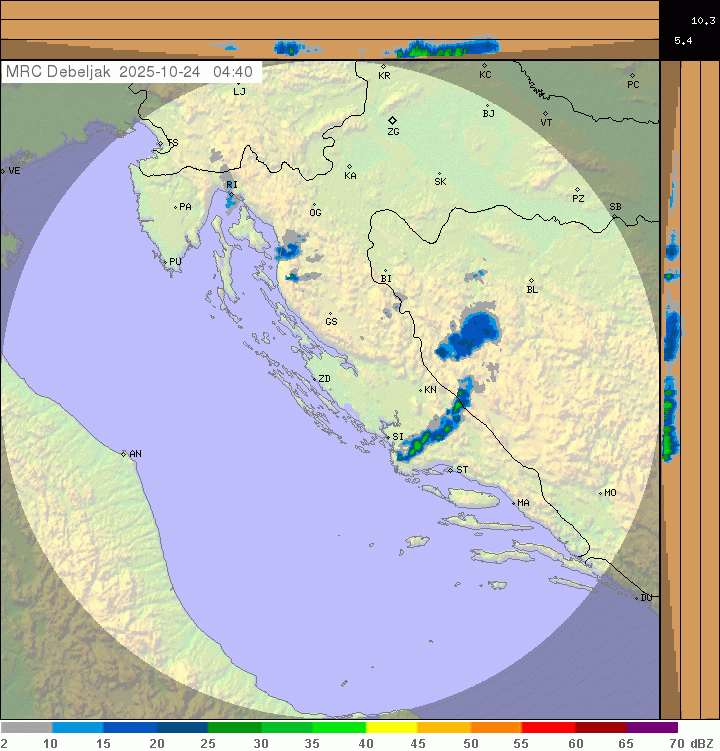
Task: Select the MO Mostar city marker
Action: [600, 493]
